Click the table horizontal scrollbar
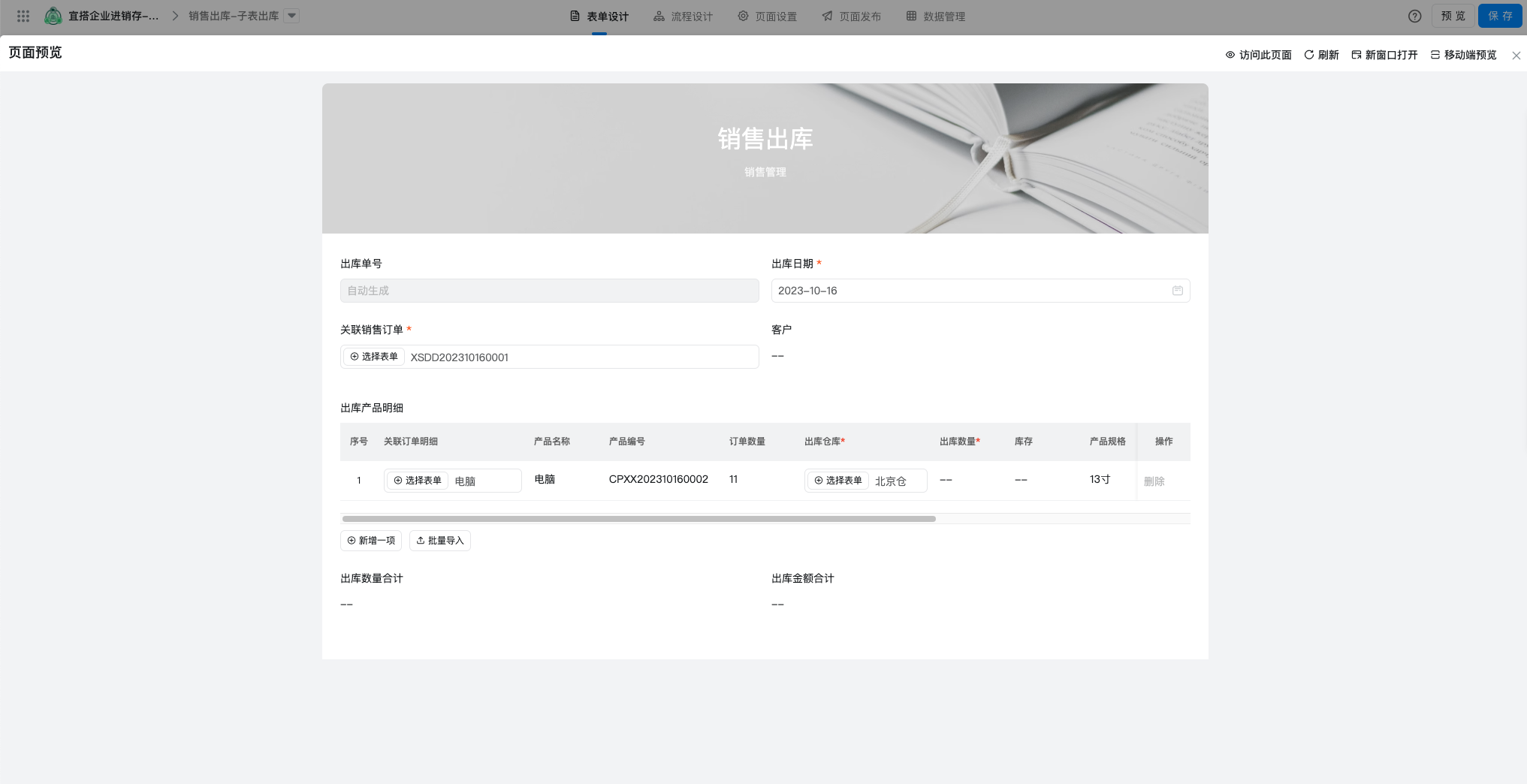The height and width of the screenshot is (784, 1527). pos(638,519)
